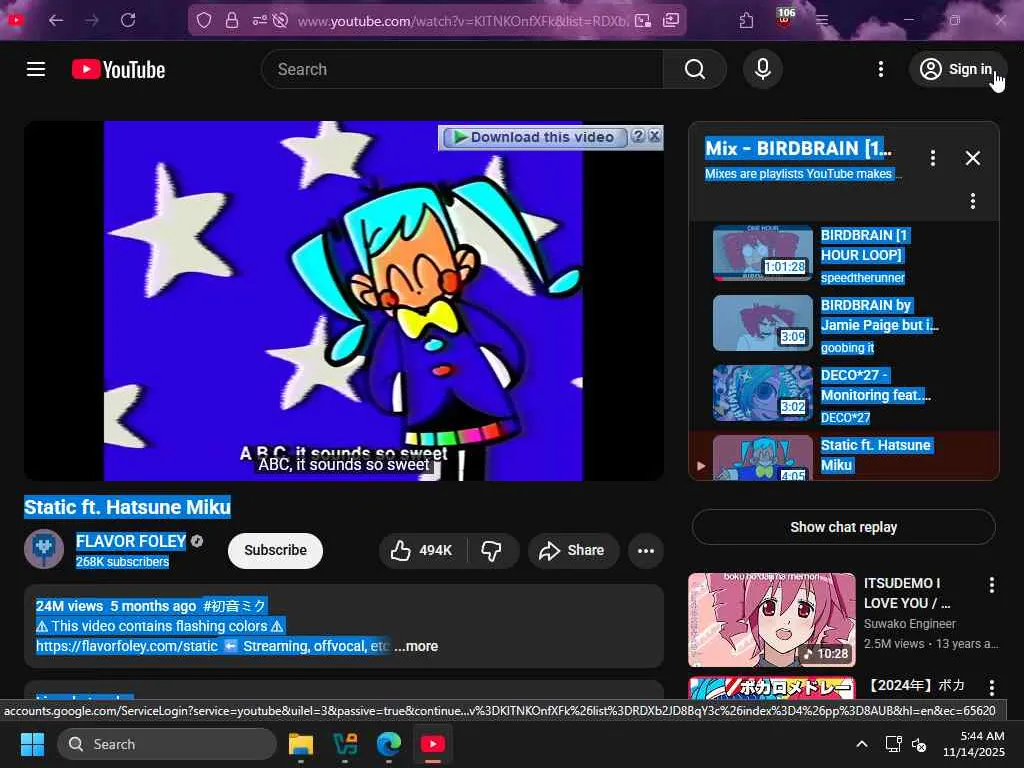Viewport: 1024px width, 768px height.
Task: Click the Share button
Action: coord(571,551)
